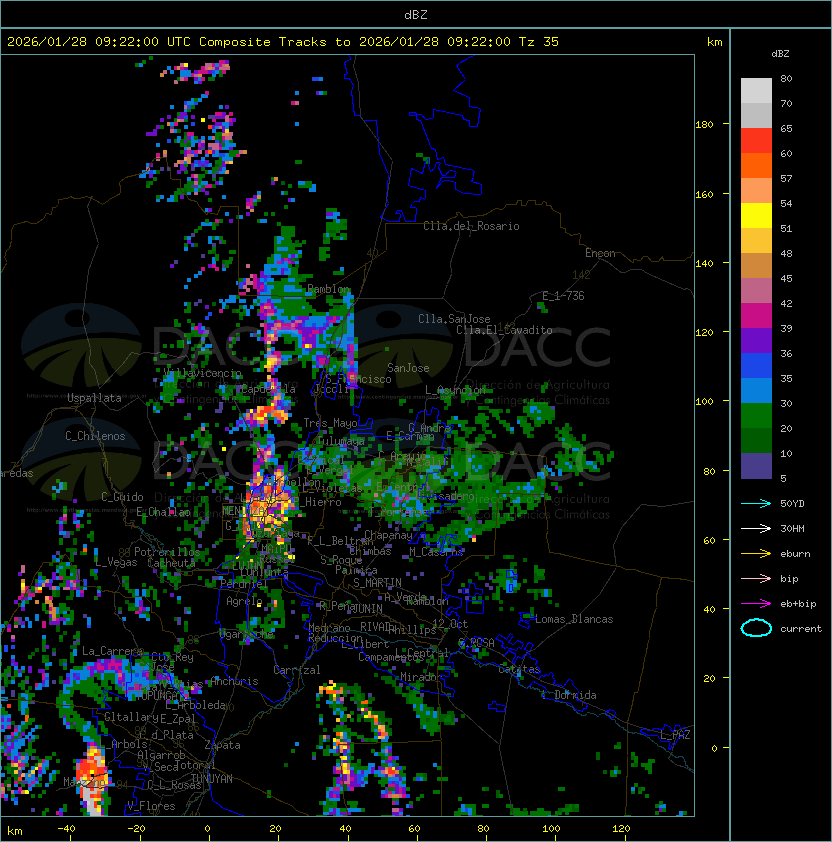Click the 50YD legend label

pyautogui.click(x=792, y=503)
